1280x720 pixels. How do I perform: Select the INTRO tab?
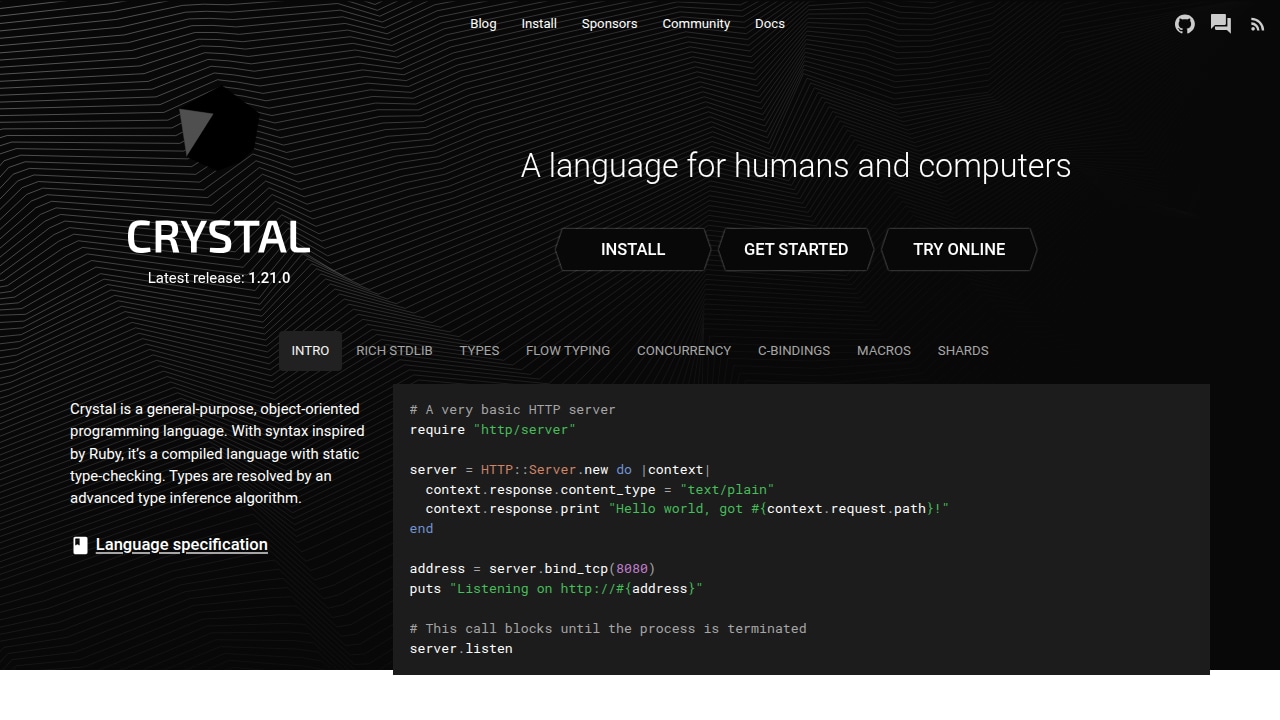(310, 351)
